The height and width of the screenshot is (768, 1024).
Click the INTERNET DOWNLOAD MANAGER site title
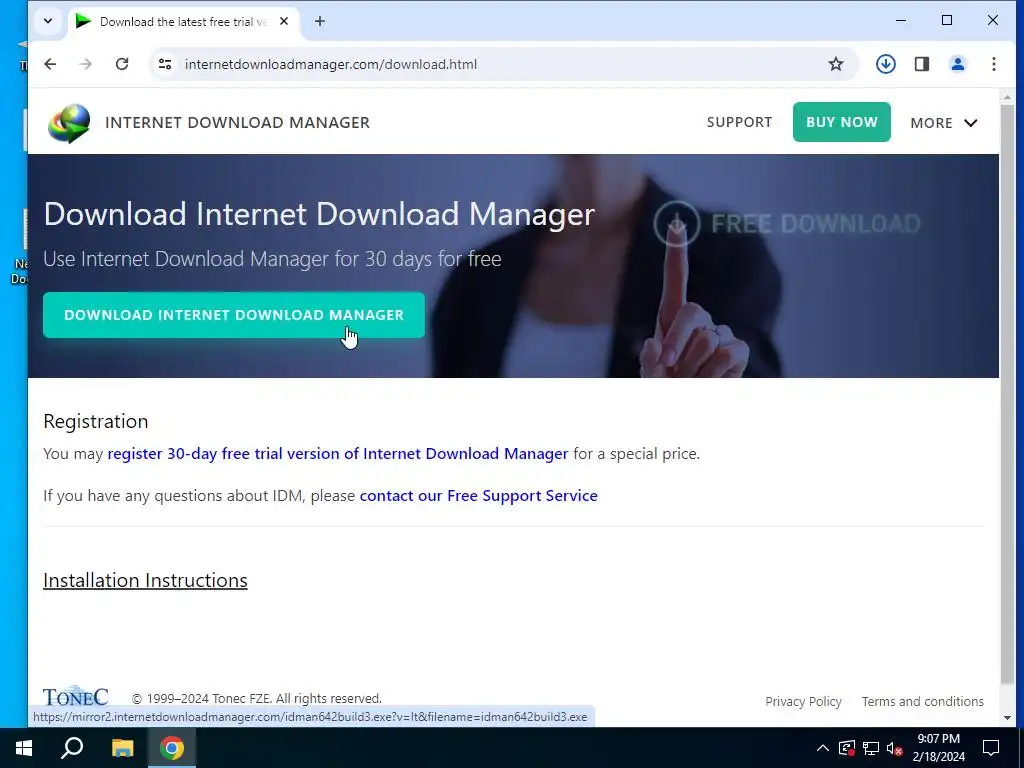coord(237,123)
